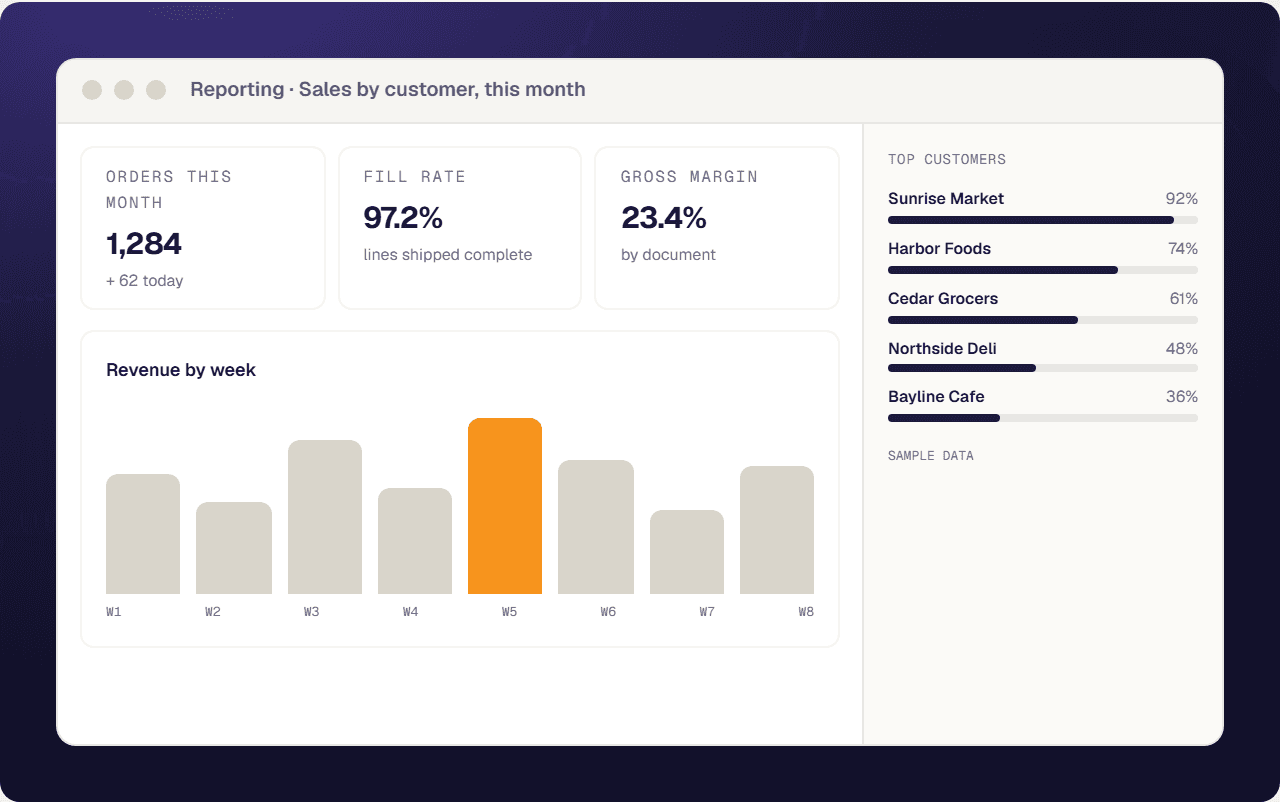Click the 'by document' caption

coord(668,255)
